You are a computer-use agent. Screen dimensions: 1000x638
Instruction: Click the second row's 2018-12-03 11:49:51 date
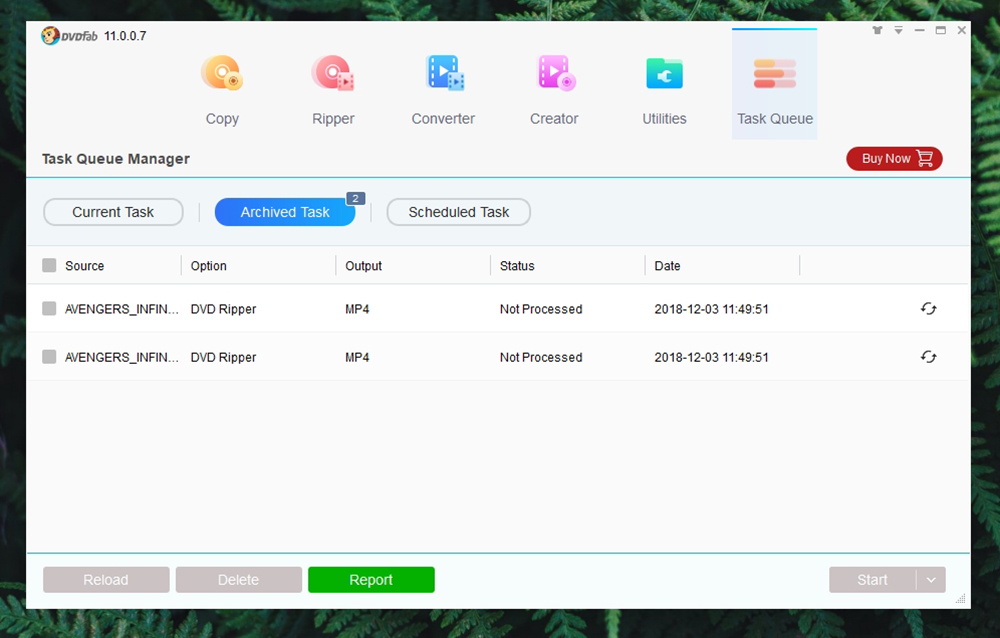pyautogui.click(x=711, y=357)
